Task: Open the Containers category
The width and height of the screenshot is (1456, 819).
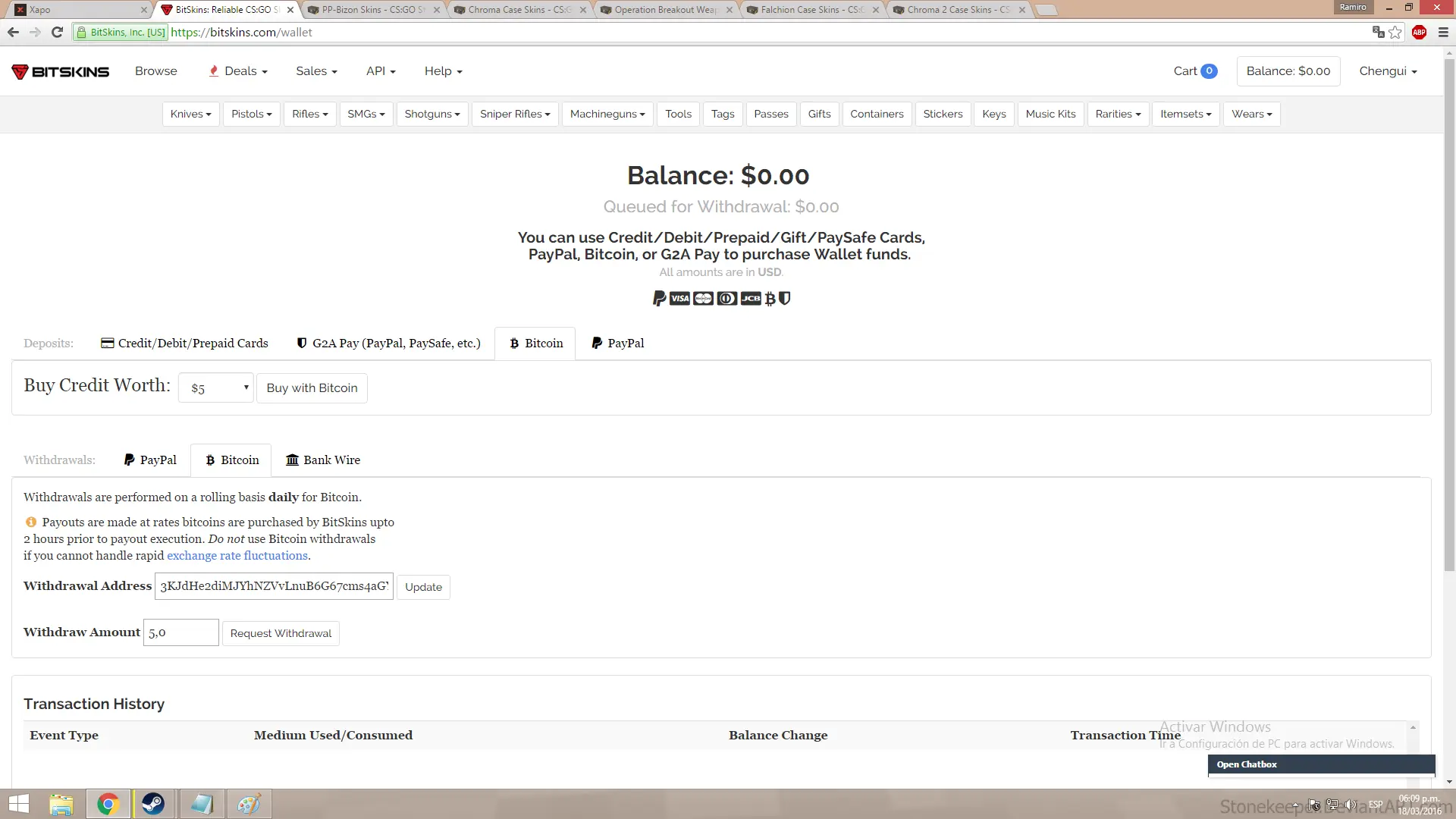Action: [x=877, y=114]
